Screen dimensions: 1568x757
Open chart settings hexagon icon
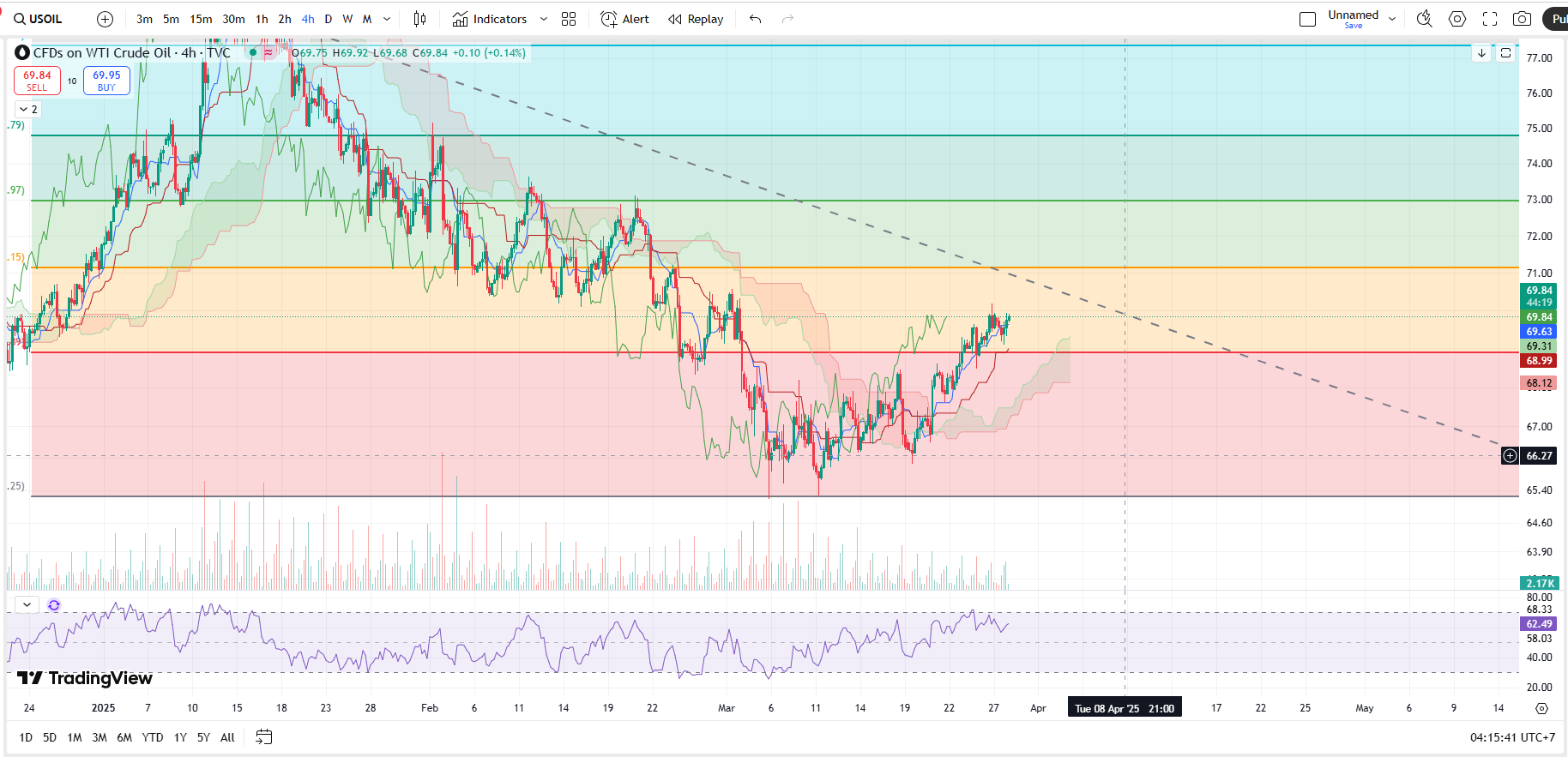(x=1457, y=19)
